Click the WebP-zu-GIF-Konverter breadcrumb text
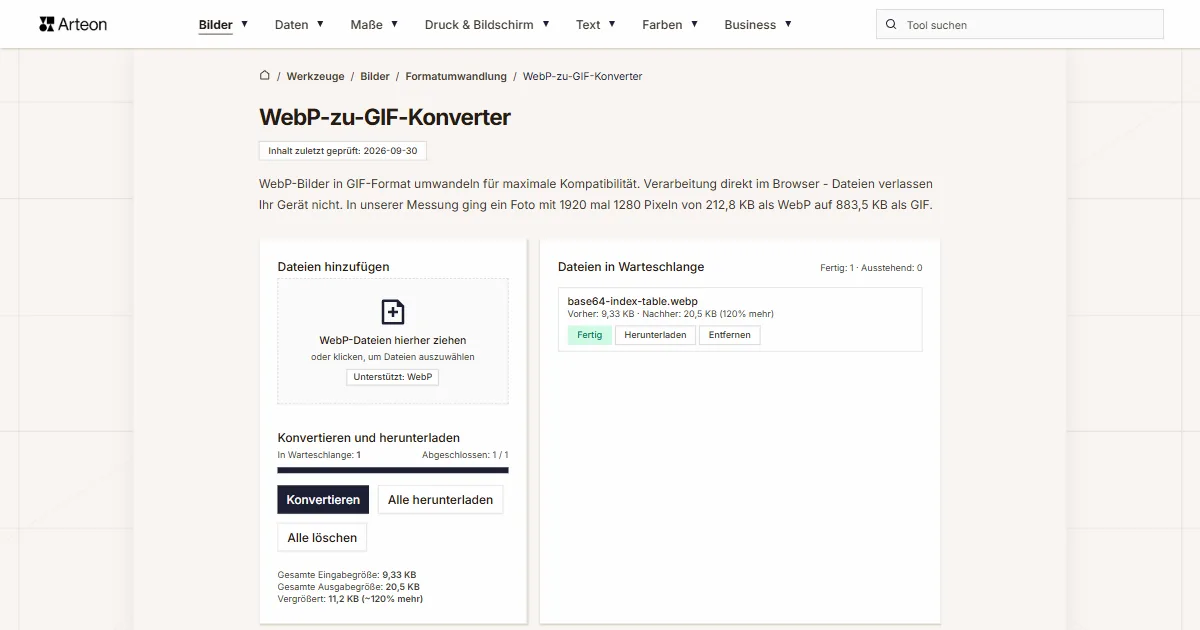 [583, 76]
